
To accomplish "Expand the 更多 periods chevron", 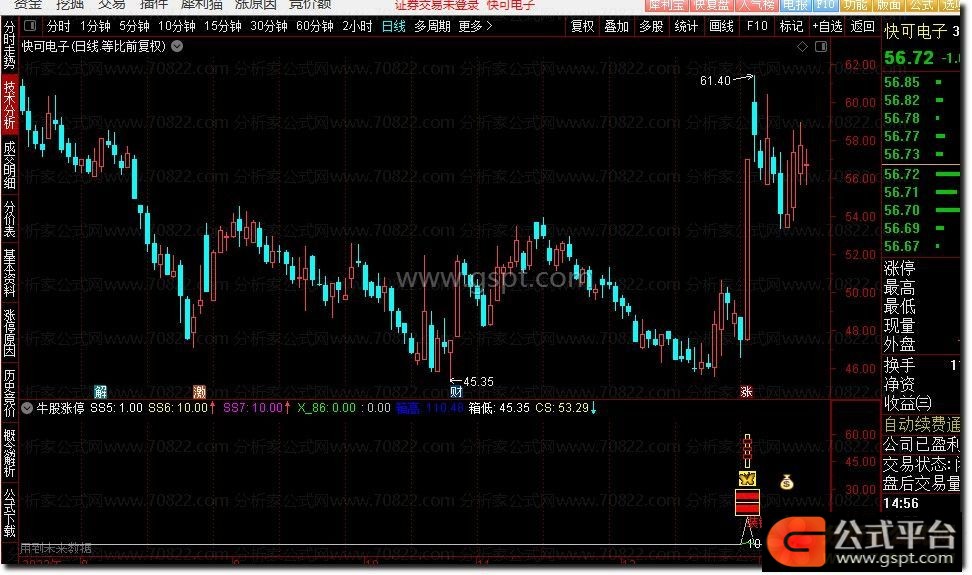I will [489, 26].
